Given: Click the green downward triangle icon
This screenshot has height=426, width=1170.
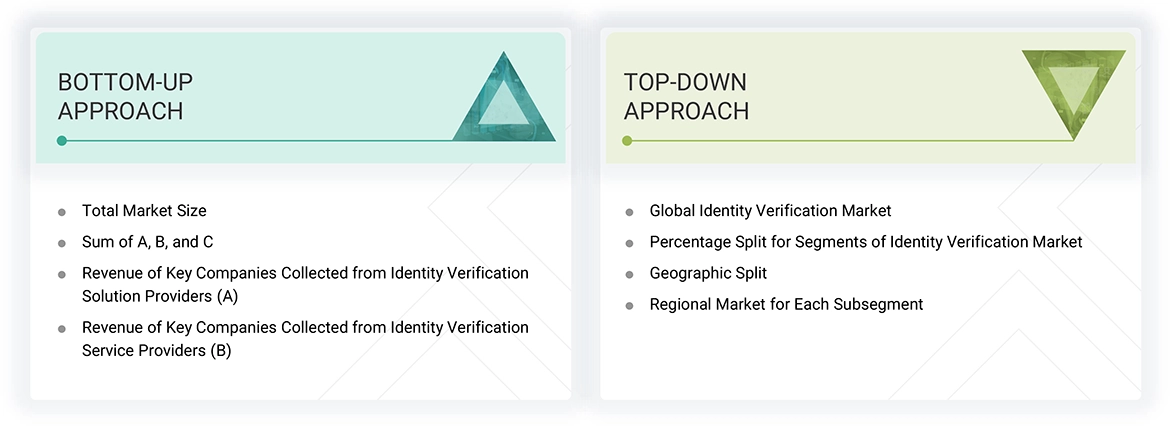Looking at the screenshot, I should [1073, 91].
